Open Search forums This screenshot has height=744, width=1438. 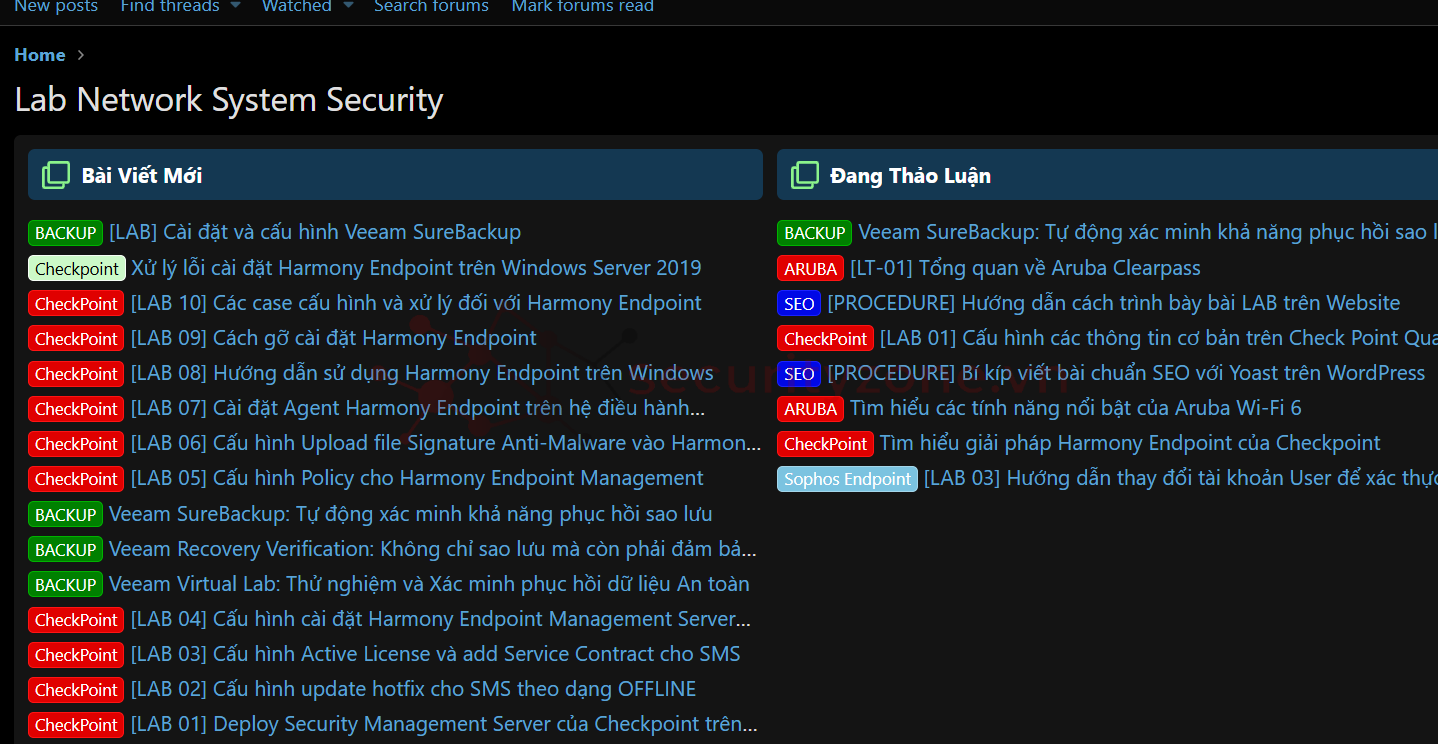[431, 6]
